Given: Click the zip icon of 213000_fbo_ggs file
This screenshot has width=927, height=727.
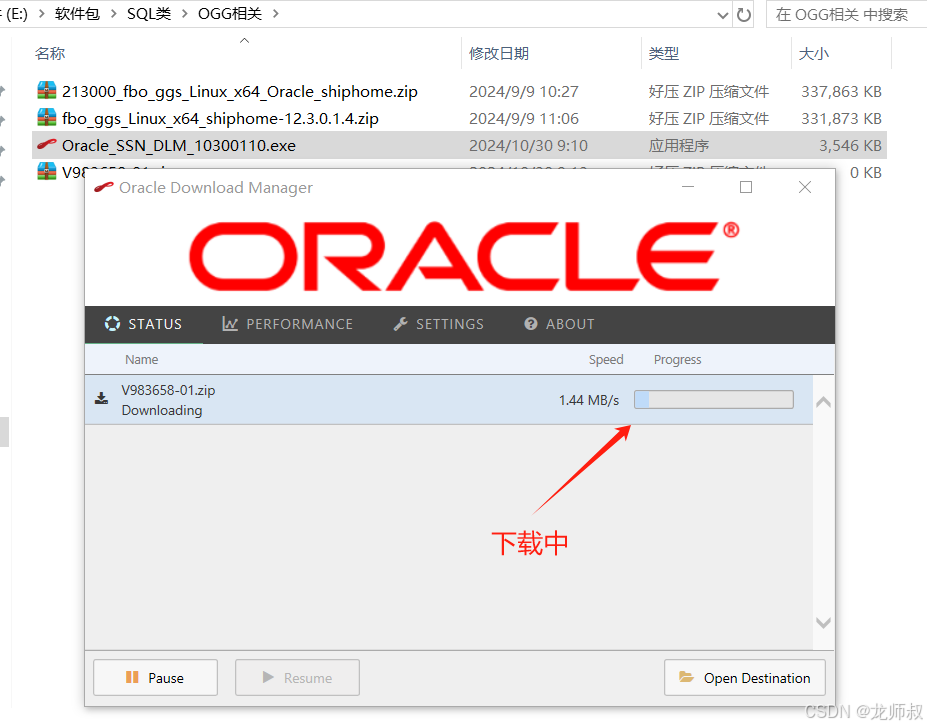Looking at the screenshot, I should [x=47, y=90].
